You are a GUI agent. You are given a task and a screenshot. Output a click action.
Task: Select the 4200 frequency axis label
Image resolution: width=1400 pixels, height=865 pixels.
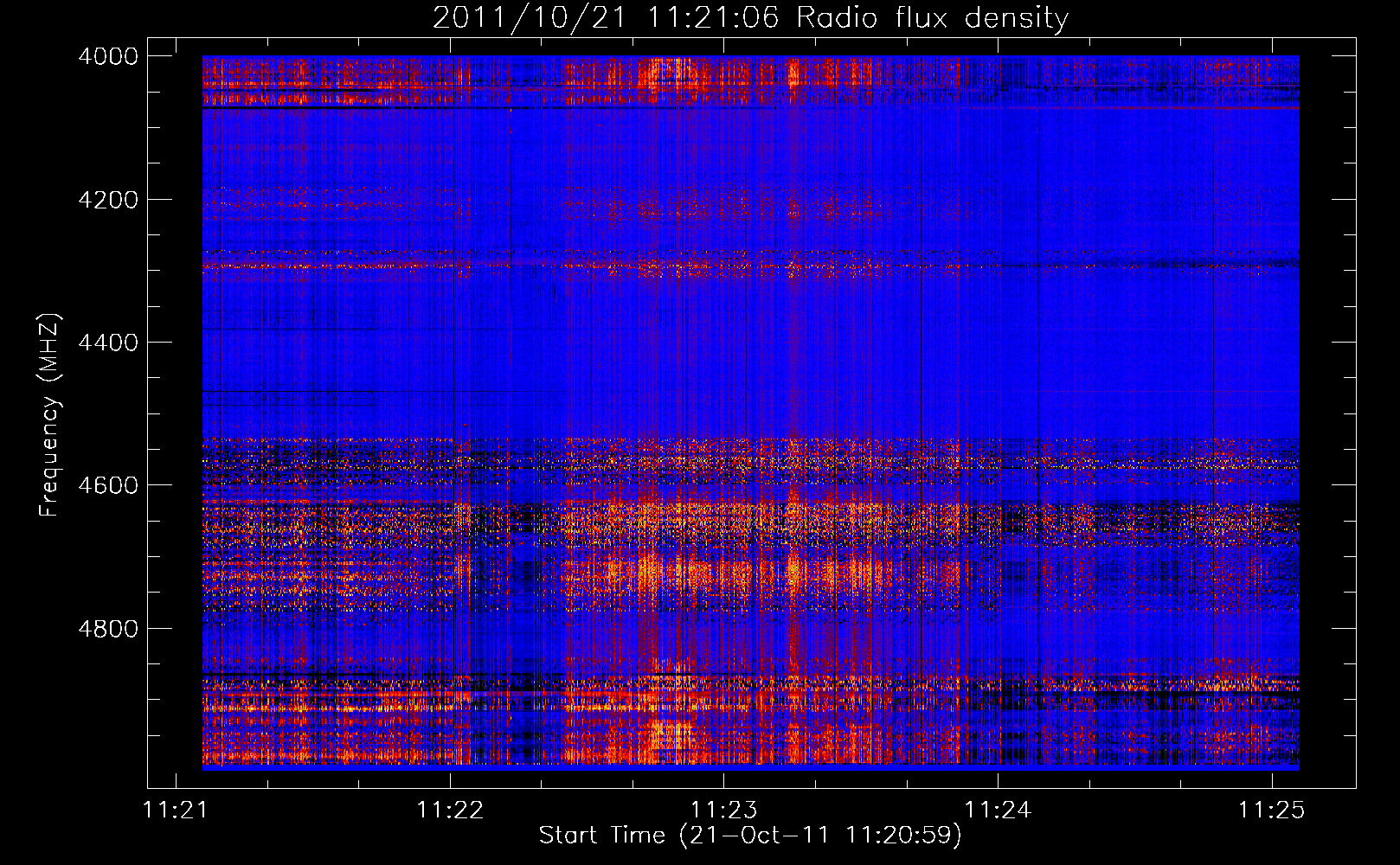click(x=108, y=200)
